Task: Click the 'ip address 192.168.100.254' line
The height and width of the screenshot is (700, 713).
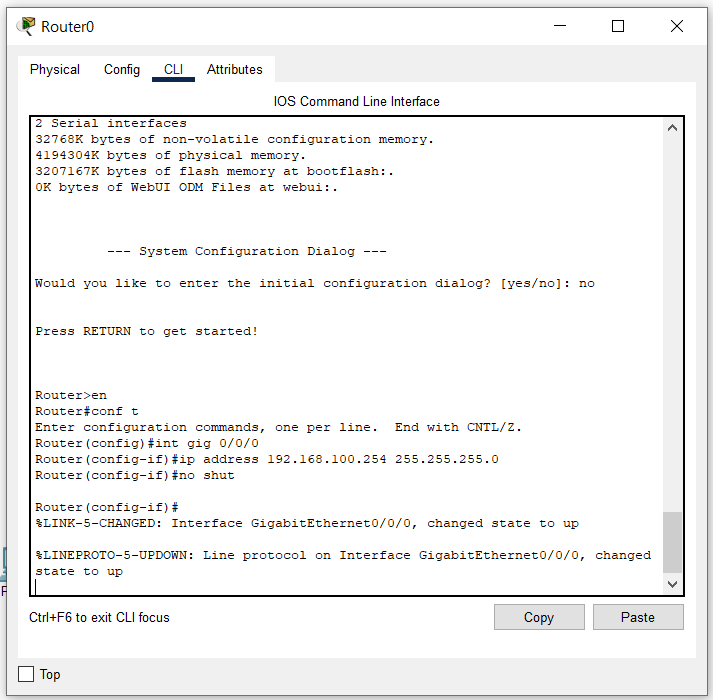Action: click(x=267, y=459)
